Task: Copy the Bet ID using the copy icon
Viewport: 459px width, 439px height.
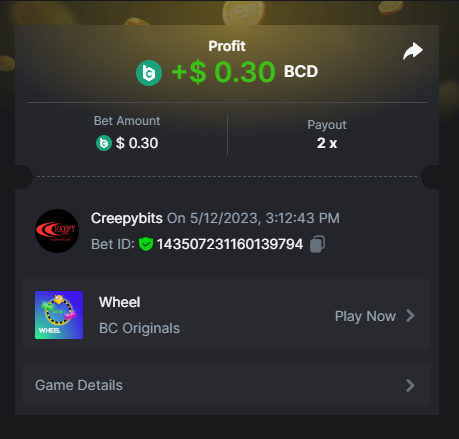Action: point(317,244)
